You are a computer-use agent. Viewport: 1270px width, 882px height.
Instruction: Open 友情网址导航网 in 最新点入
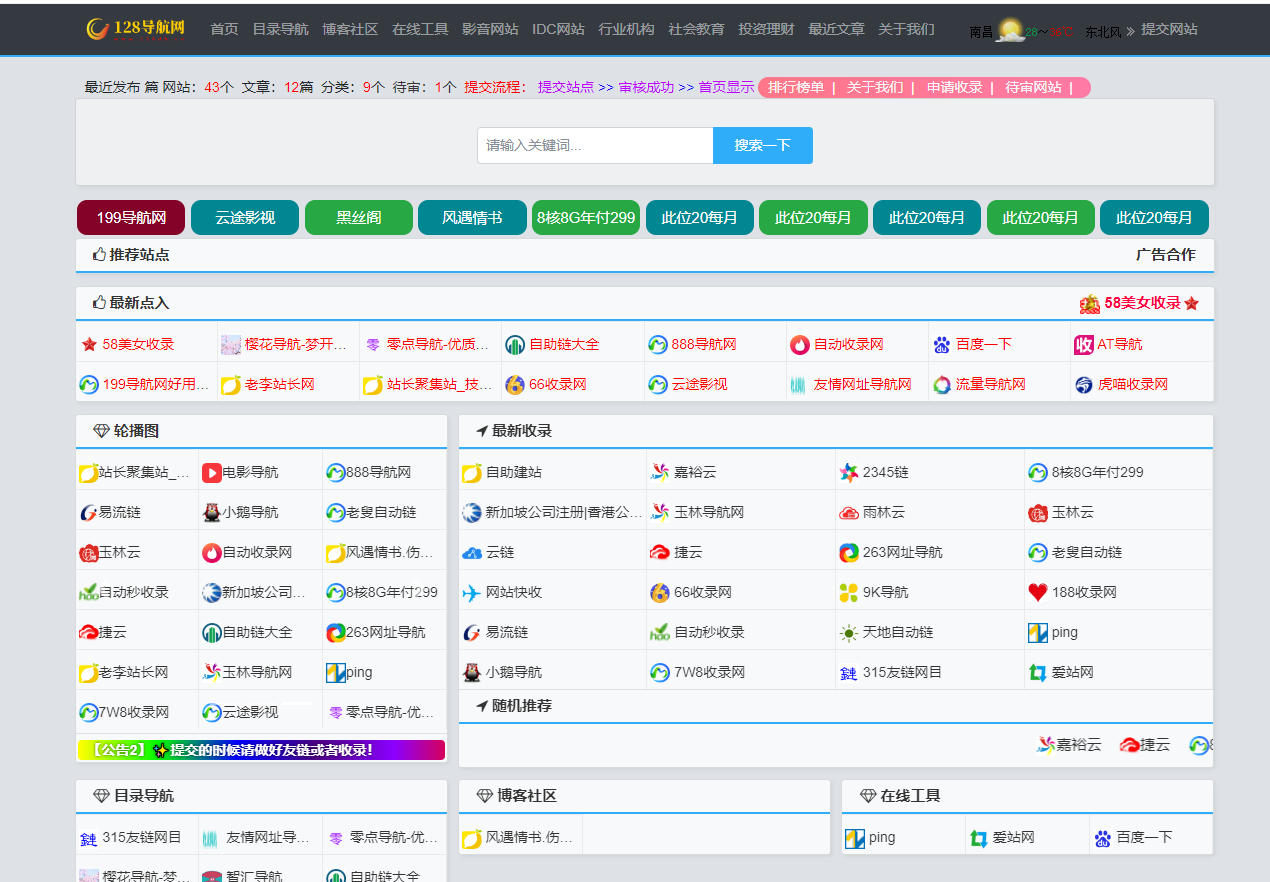(862, 385)
